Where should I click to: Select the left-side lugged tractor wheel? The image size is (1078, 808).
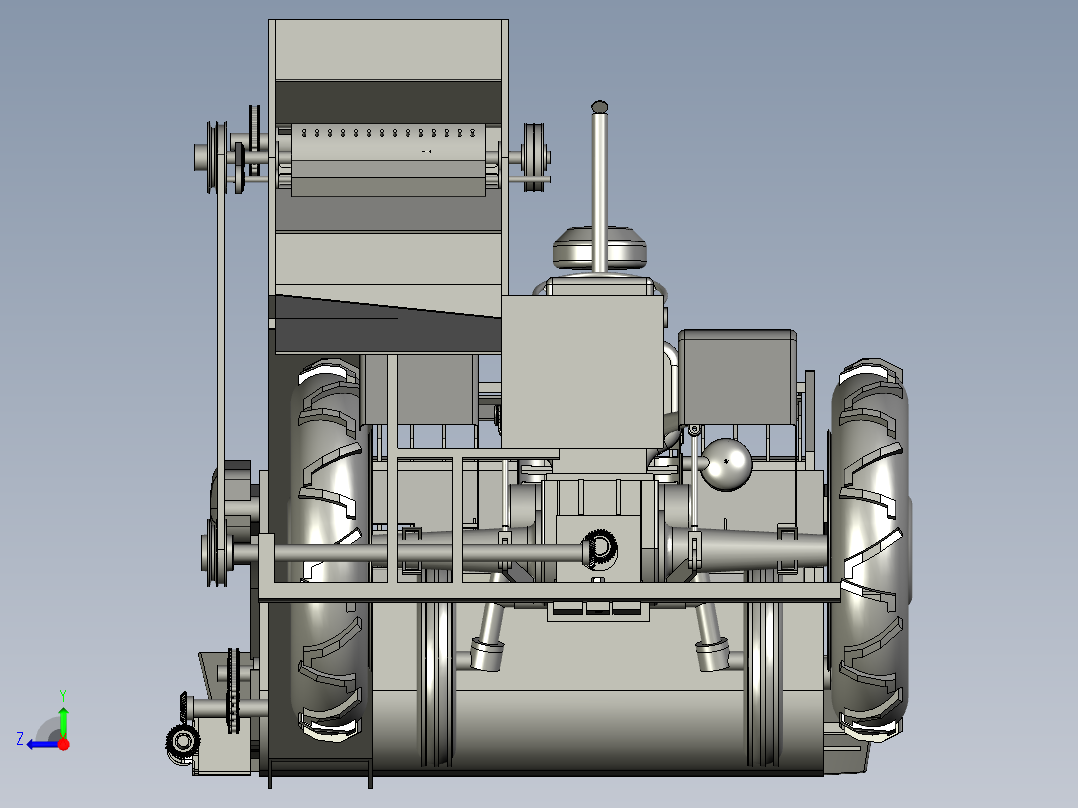pos(330,548)
